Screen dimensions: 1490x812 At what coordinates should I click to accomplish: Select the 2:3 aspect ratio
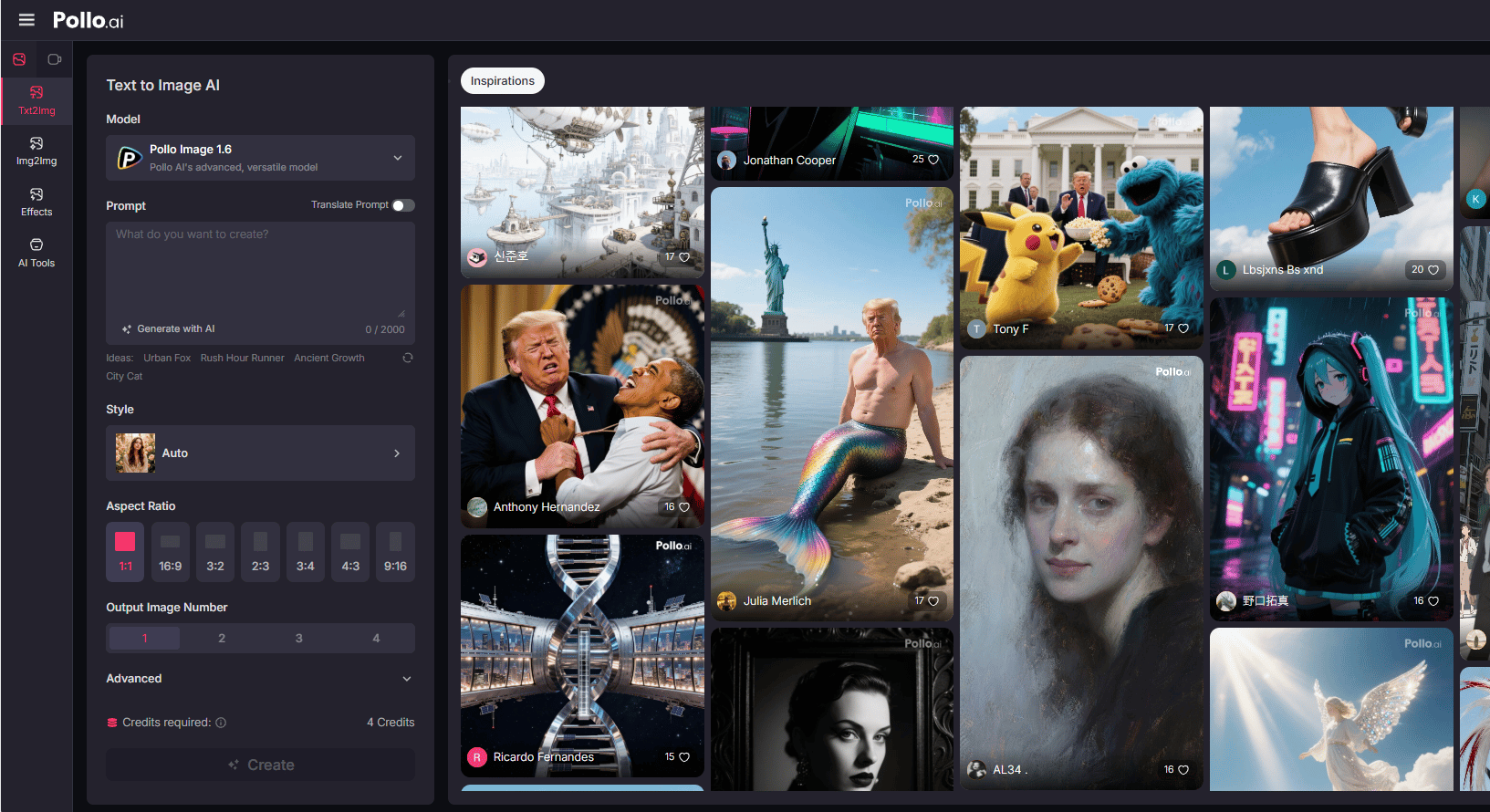(x=261, y=552)
